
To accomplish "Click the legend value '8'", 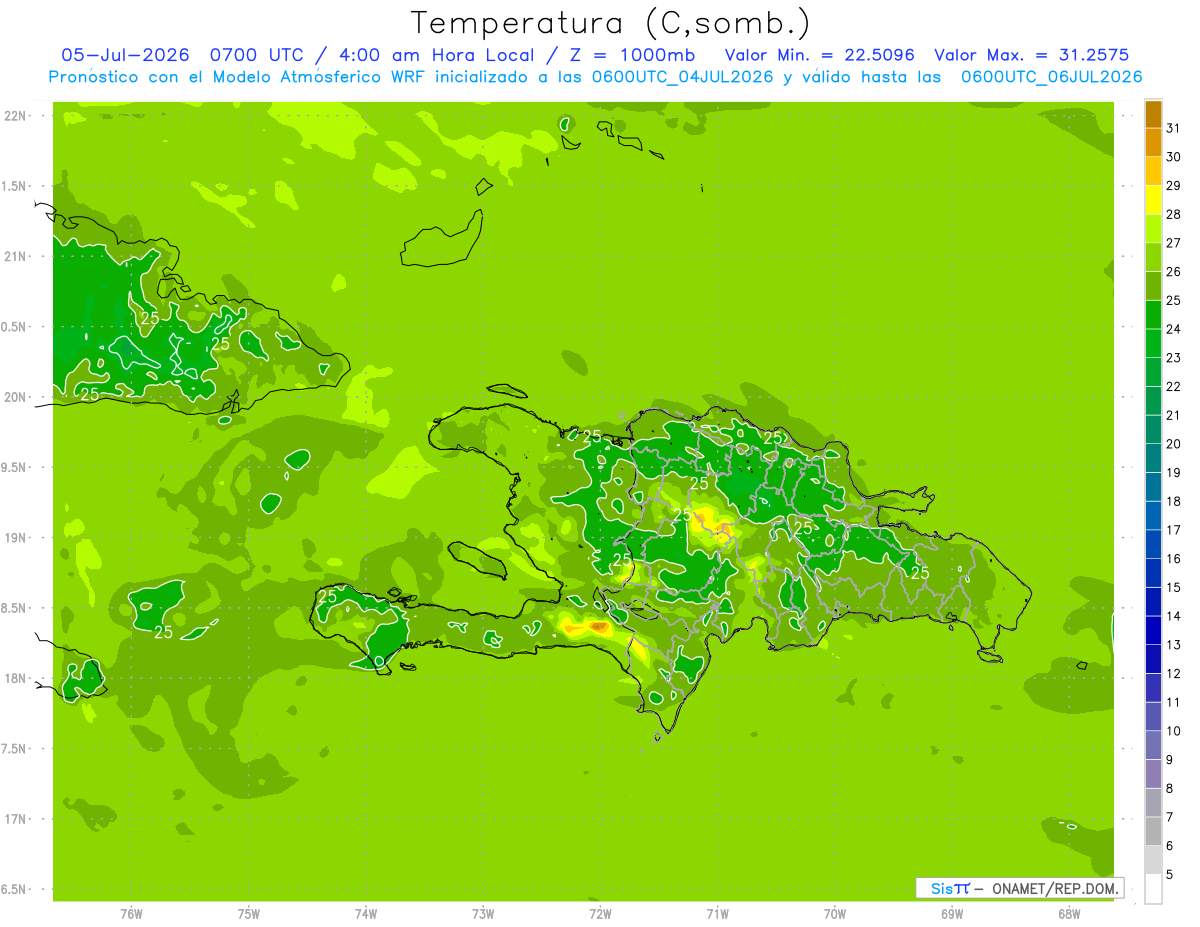I will 1169,789.
